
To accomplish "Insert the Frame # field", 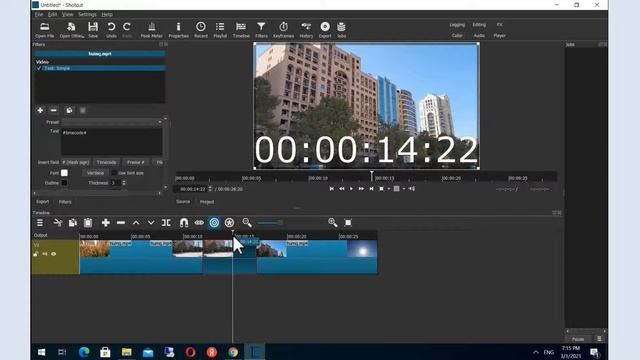I will point(136,162).
